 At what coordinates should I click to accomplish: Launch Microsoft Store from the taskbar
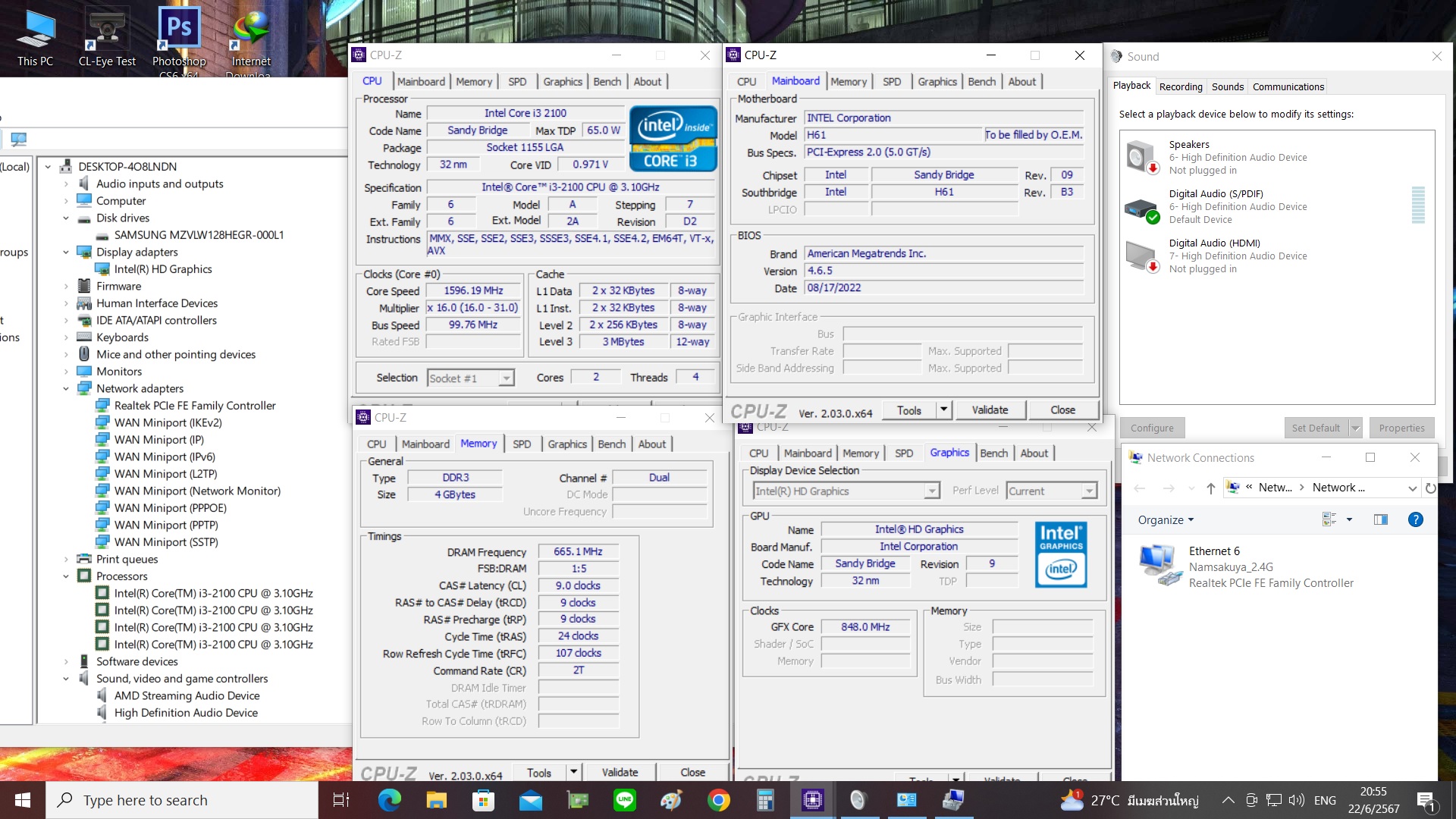point(483,800)
